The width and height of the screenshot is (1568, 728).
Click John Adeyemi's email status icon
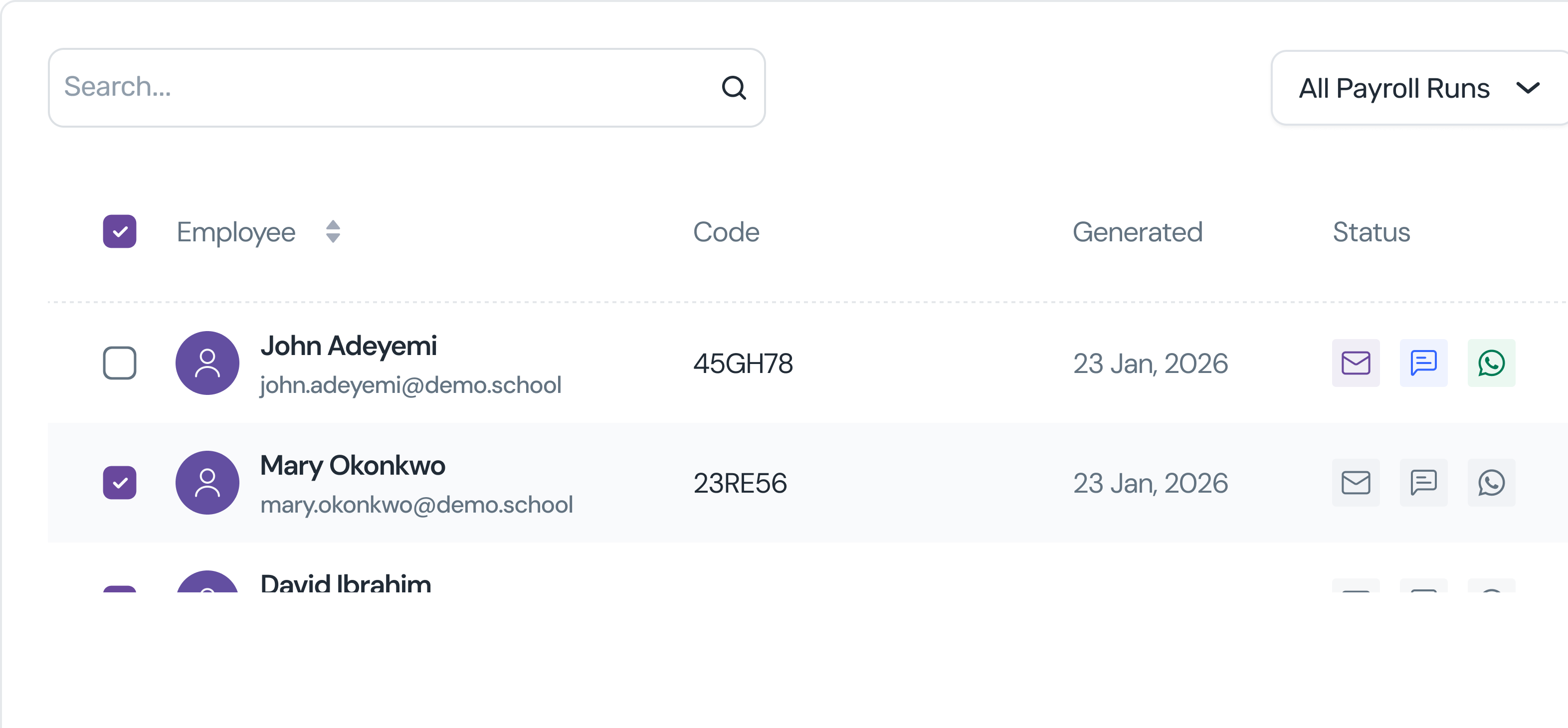pyautogui.click(x=1356, y=363)
